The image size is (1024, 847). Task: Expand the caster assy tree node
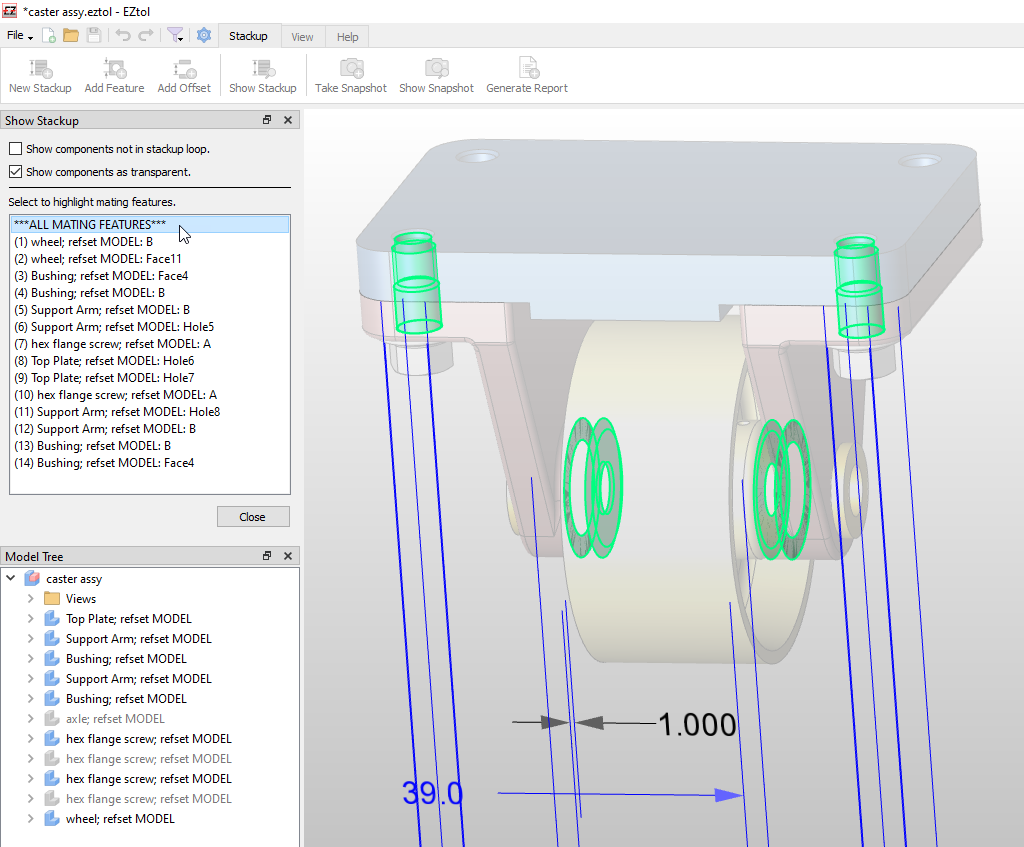coord(10,578)
